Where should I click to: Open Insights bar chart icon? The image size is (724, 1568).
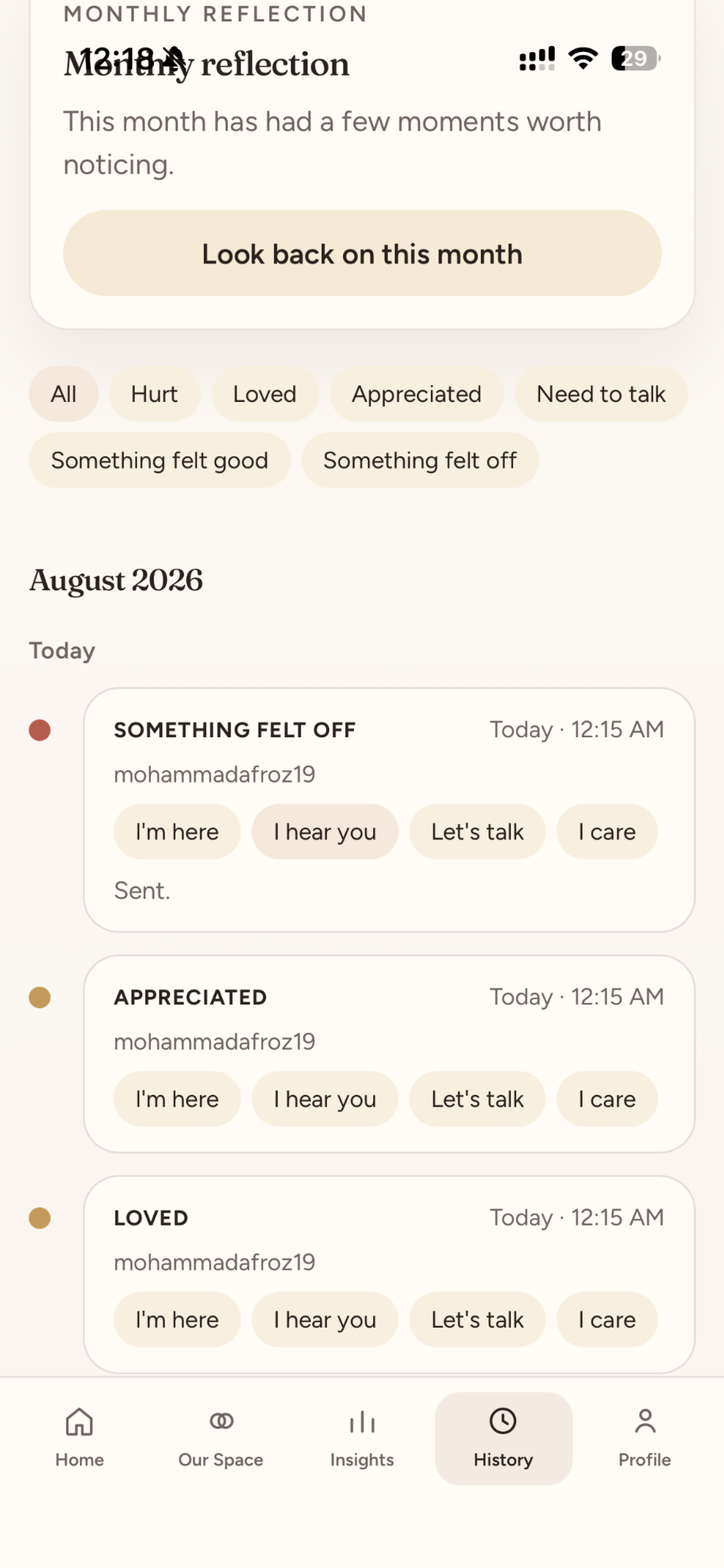tap(362, 1422)
